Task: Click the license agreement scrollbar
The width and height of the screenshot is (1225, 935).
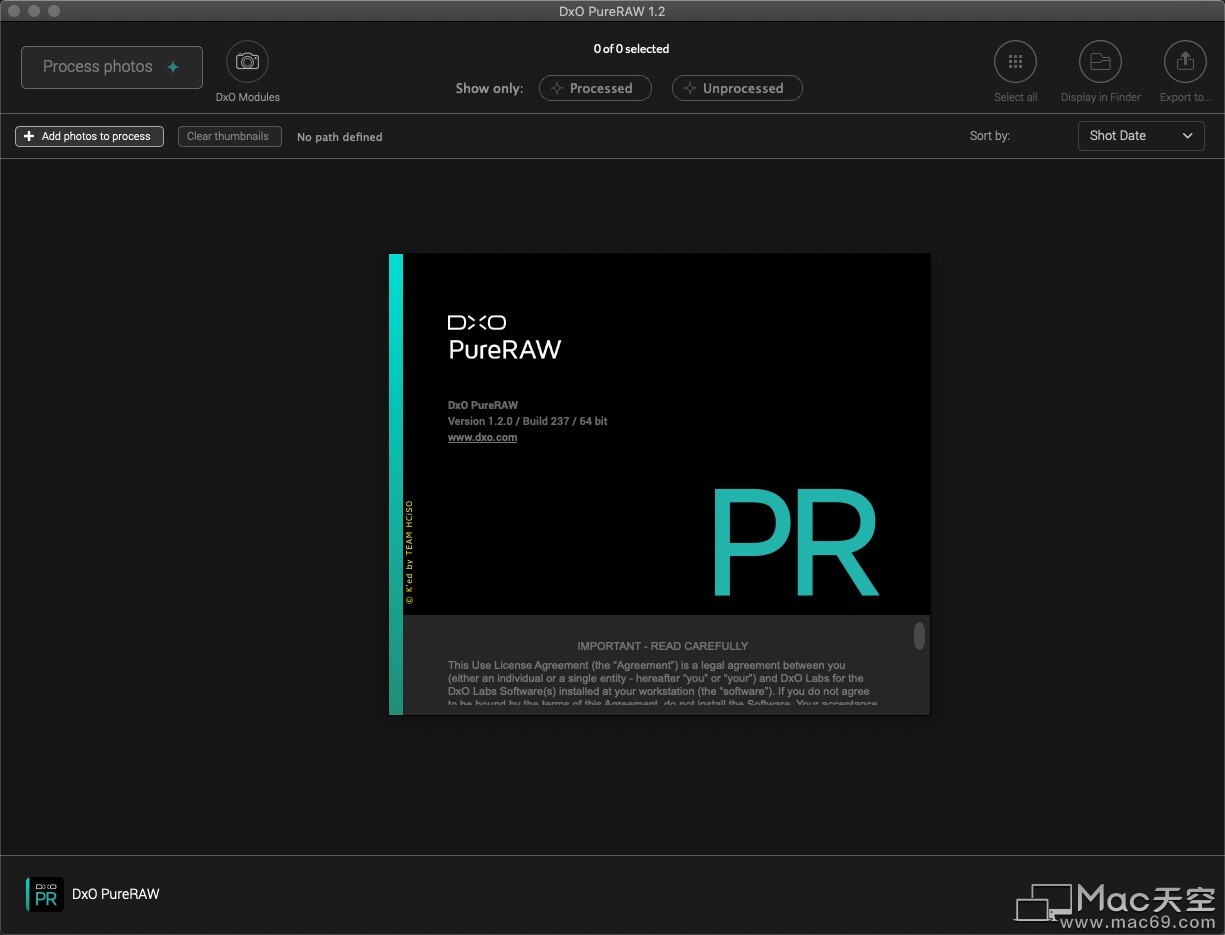Action: [919, 636]
